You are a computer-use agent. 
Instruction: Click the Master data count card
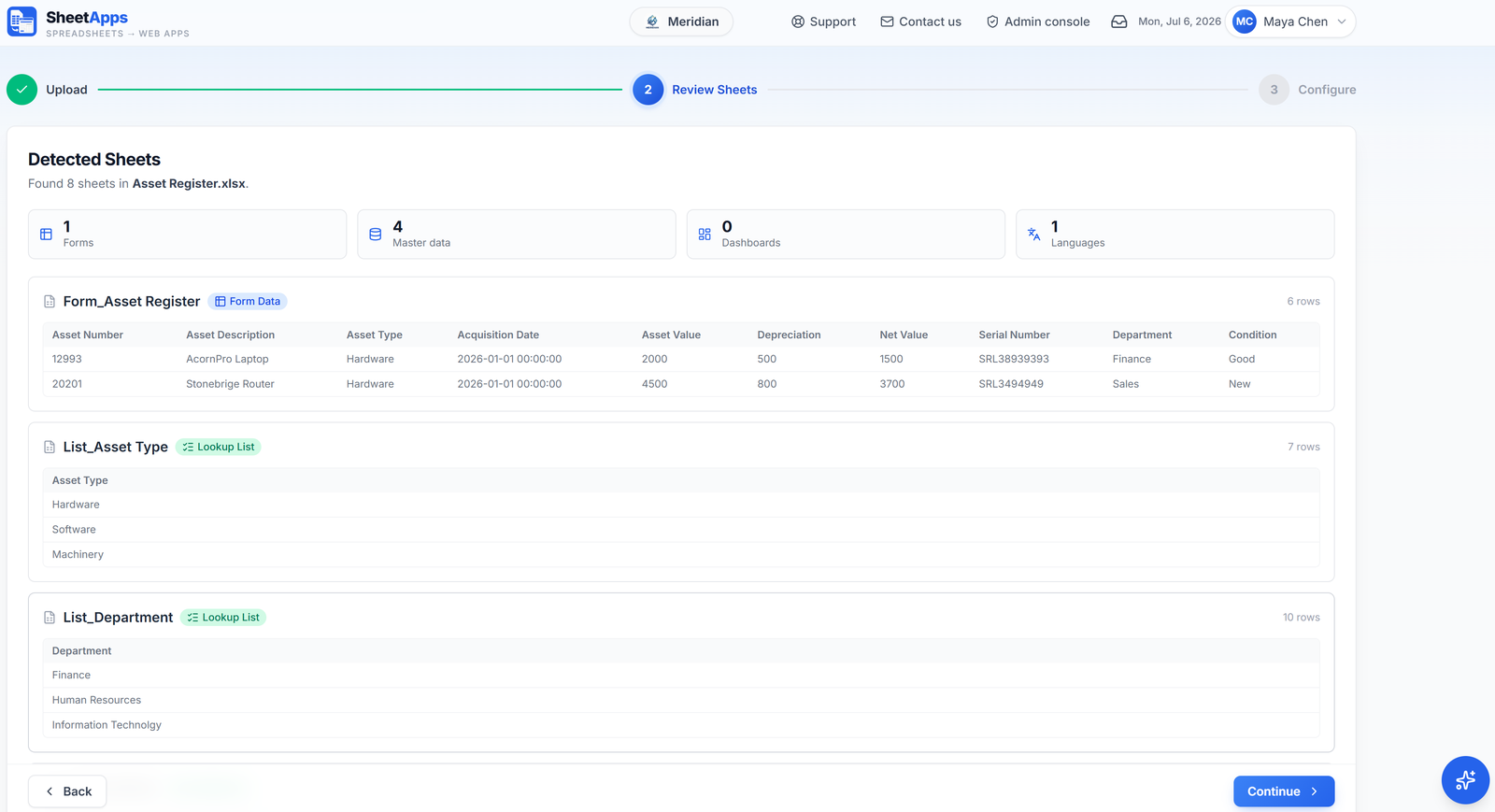tap(517, 234)
